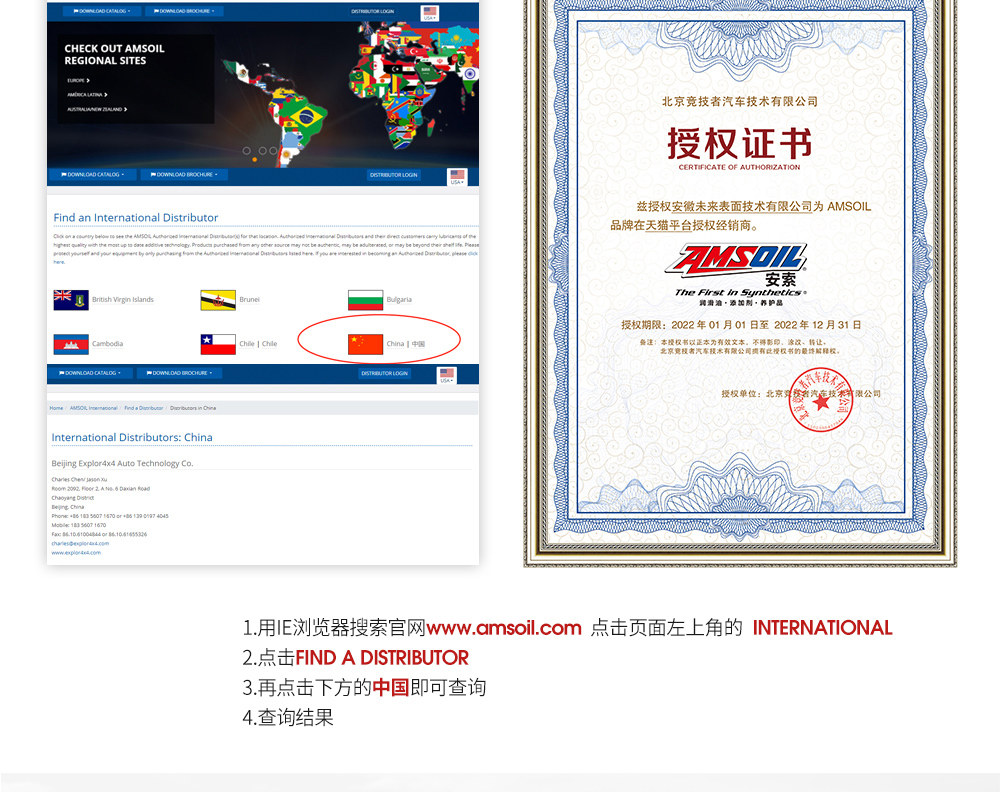Open USA flag selector just under map banner
The height and width of the screenshot is (792, 1000).
(x=457, y=177)
